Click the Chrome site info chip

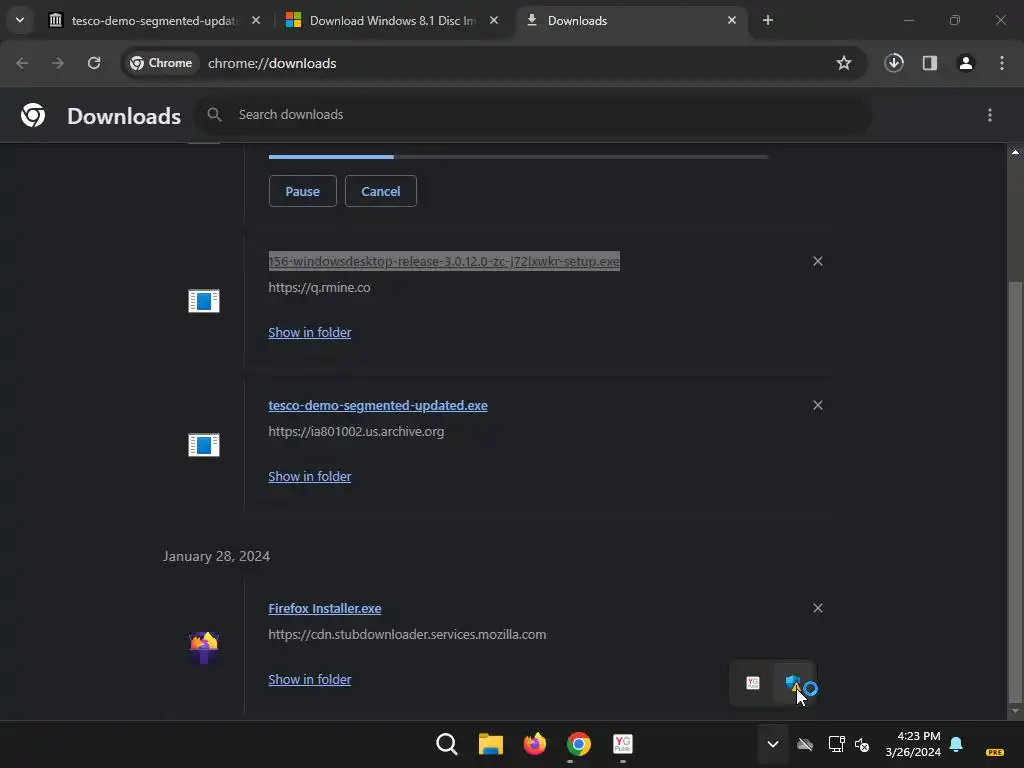[x=161, y=63]
